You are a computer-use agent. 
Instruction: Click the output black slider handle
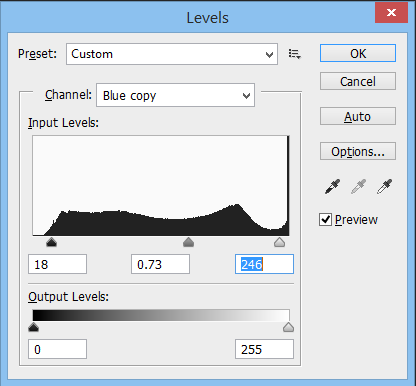pyautogui.click(x=33, y=327)
